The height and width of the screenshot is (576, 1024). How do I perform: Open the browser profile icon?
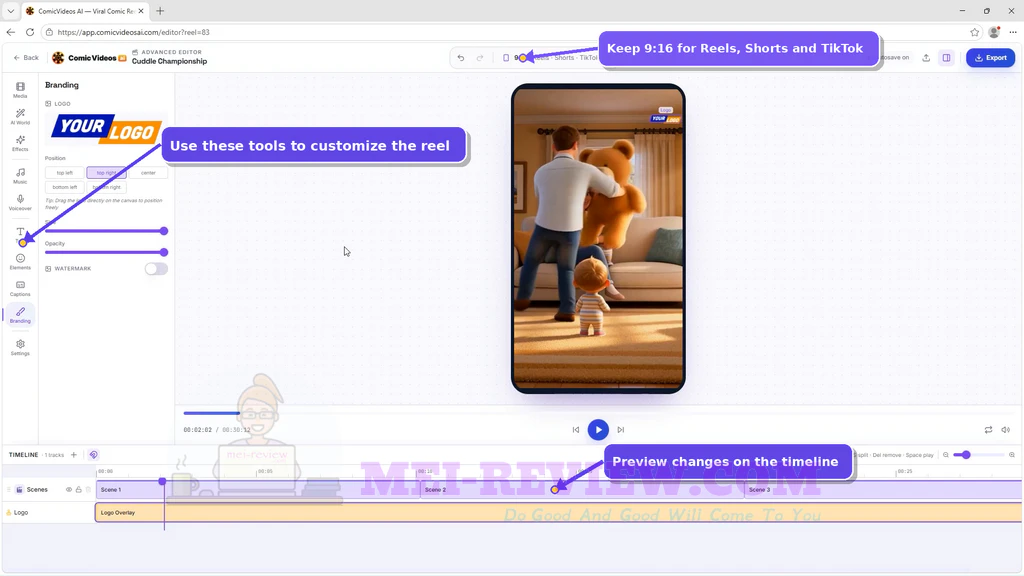[994, 32]
